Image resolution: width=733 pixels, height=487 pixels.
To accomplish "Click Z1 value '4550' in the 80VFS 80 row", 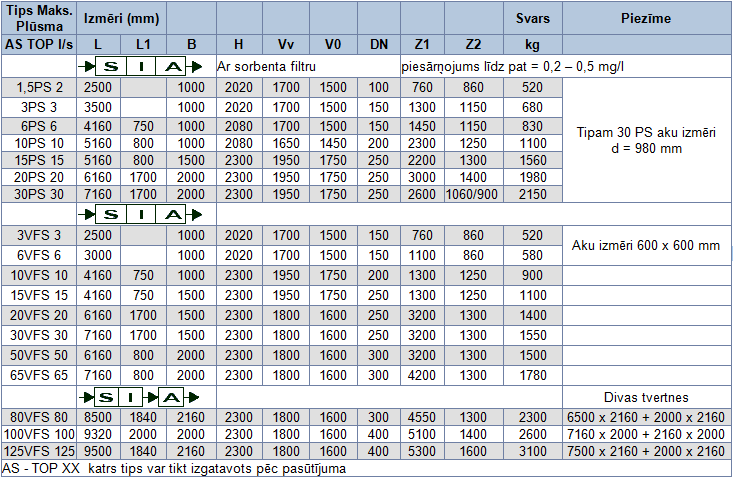I will 422,417.
